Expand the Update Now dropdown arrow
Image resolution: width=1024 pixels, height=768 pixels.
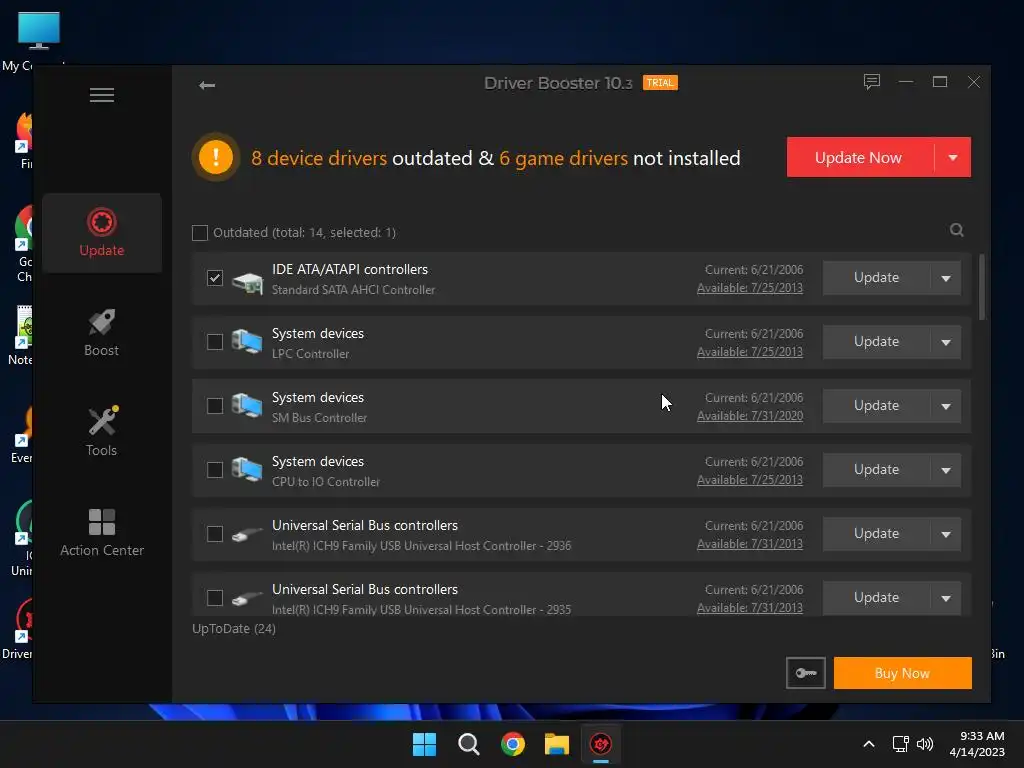[953, 157]
